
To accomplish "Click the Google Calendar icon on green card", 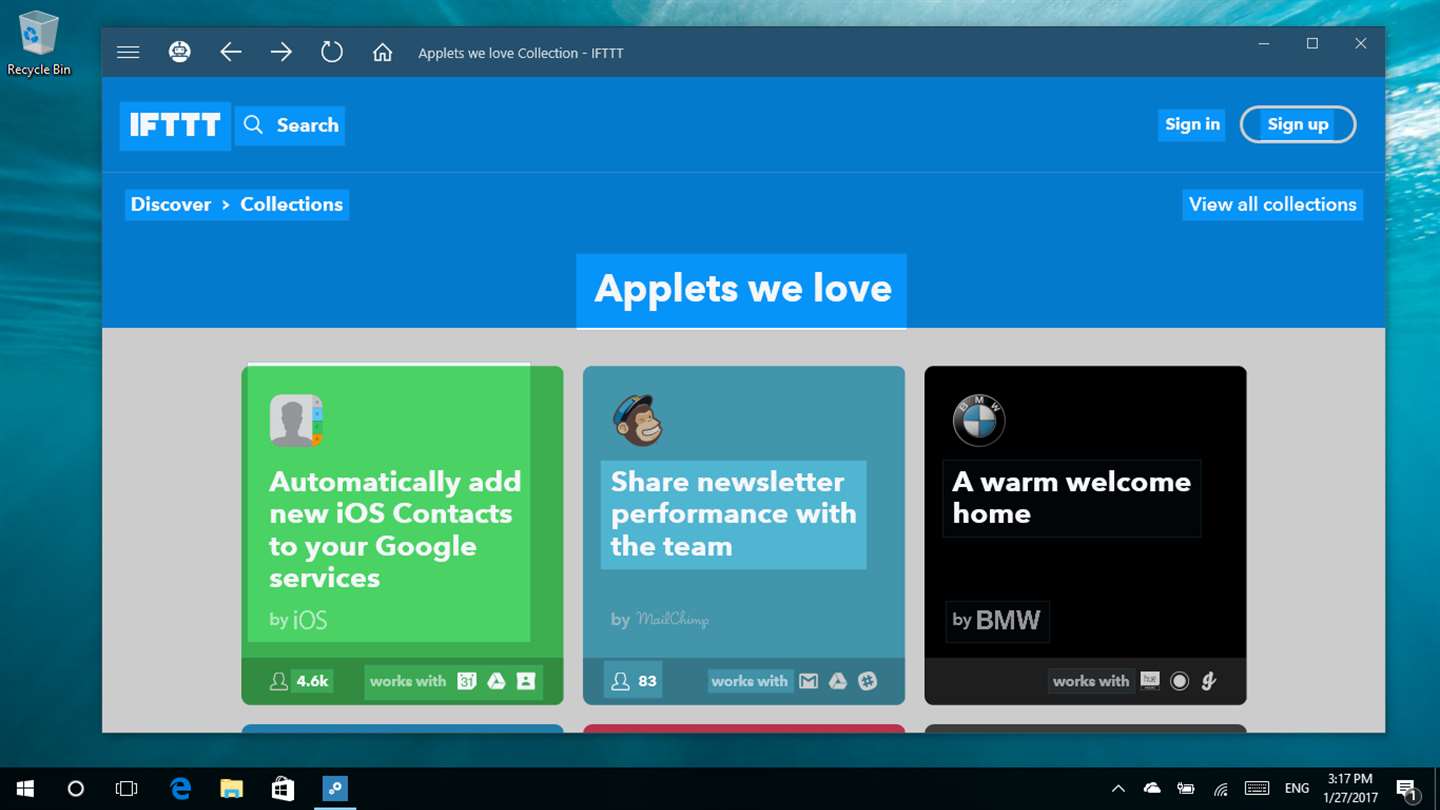I will coord(467,681).
